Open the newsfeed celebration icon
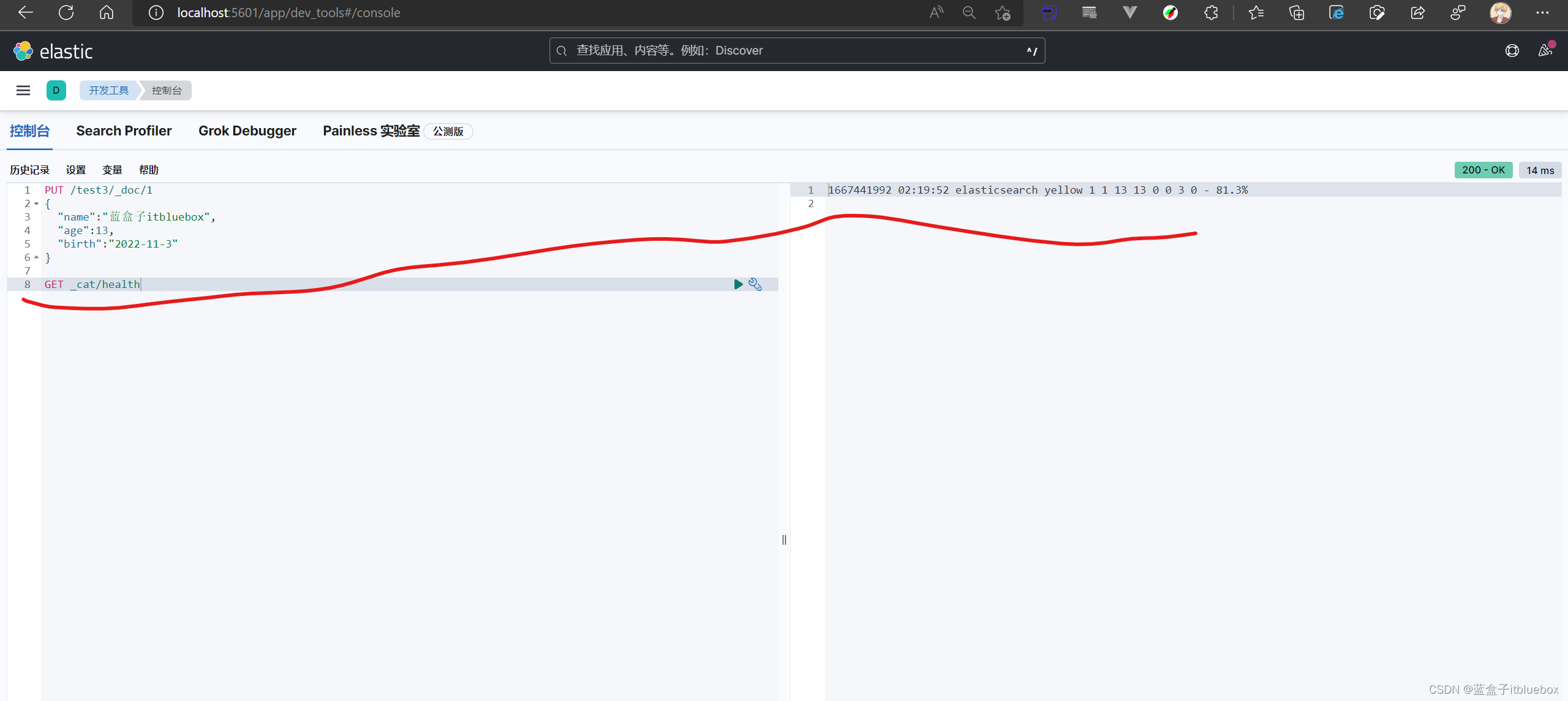Screen dimensions: 1568x701 tap(1545, 51)
